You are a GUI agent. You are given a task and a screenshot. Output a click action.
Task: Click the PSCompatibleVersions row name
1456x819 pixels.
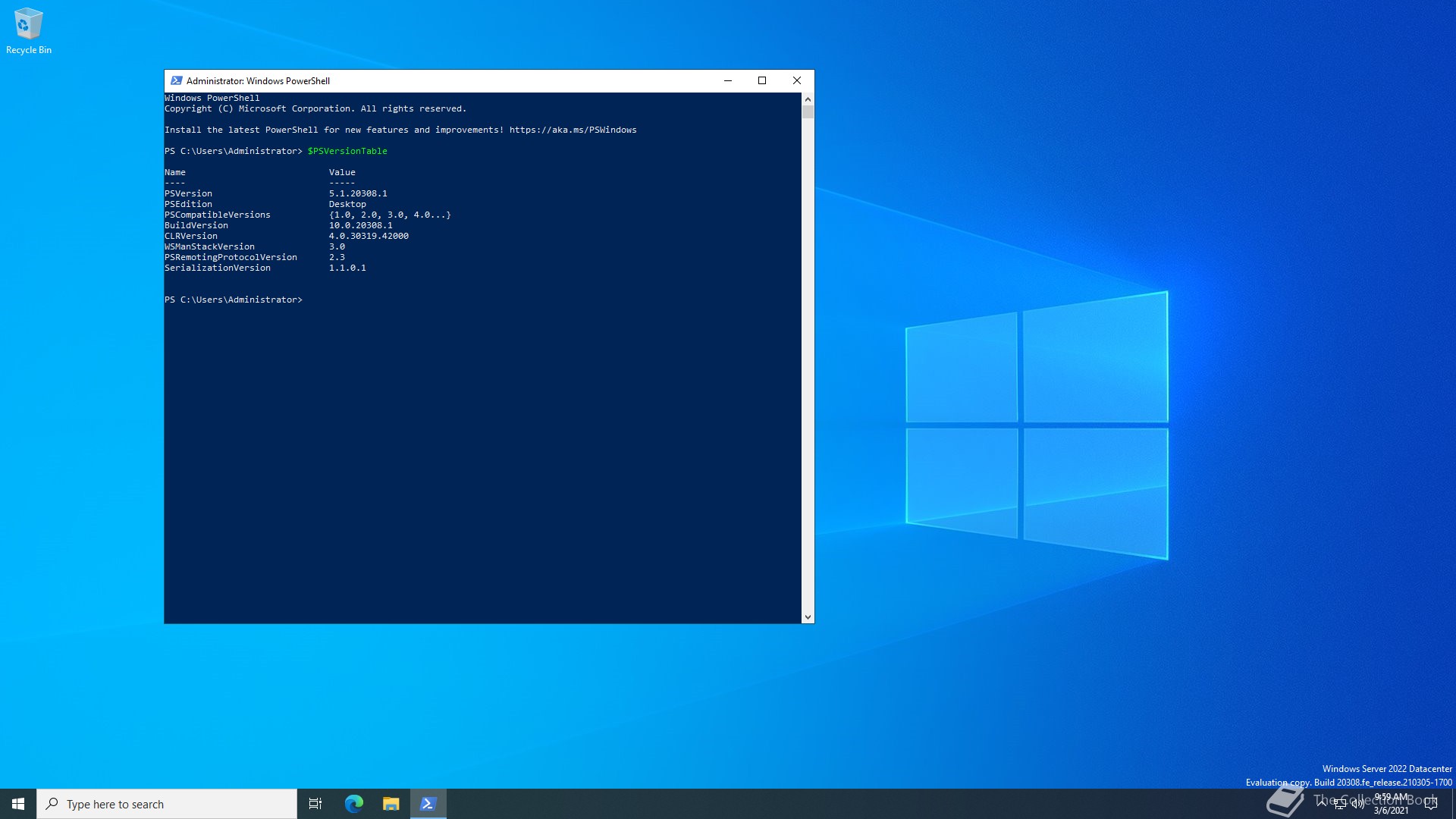pyautogui.click(x=218, y=215)
